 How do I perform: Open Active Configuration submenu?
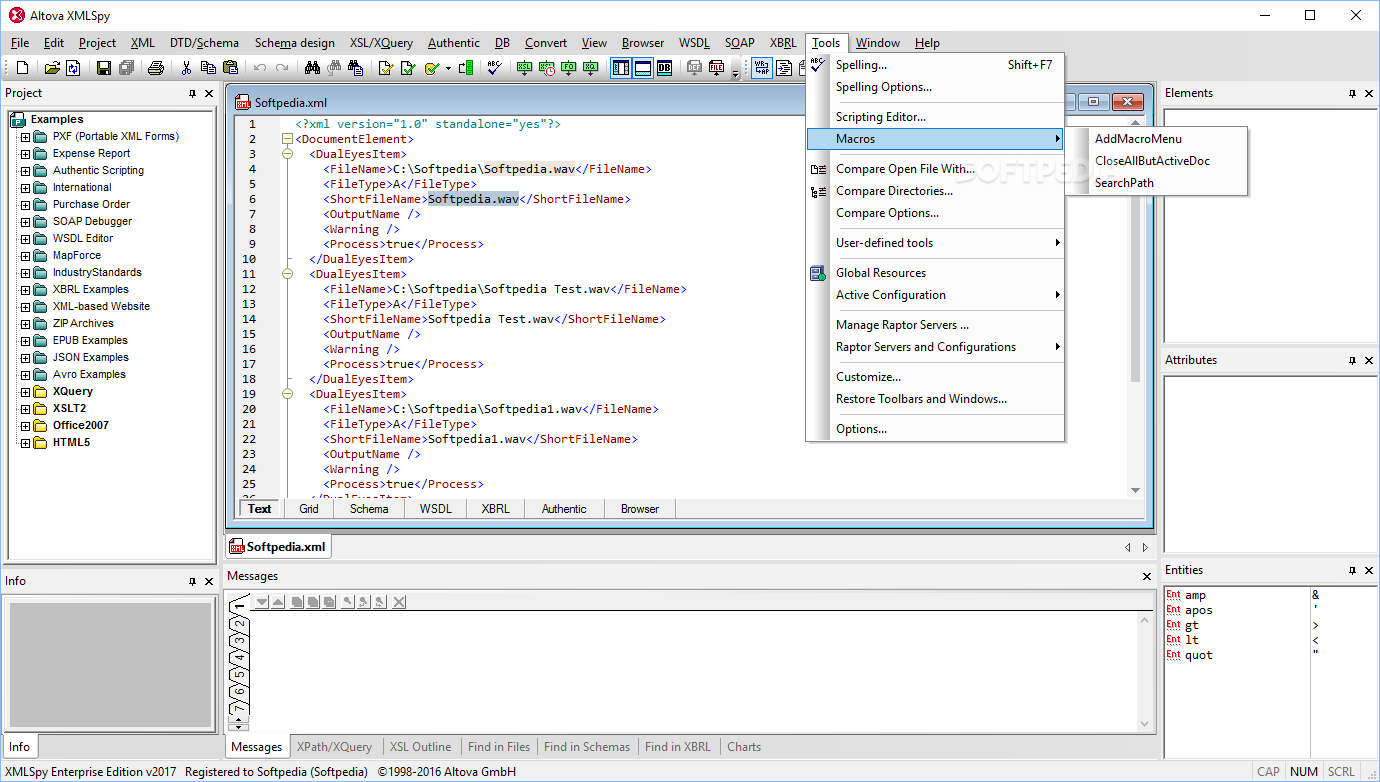pos(935,295)
